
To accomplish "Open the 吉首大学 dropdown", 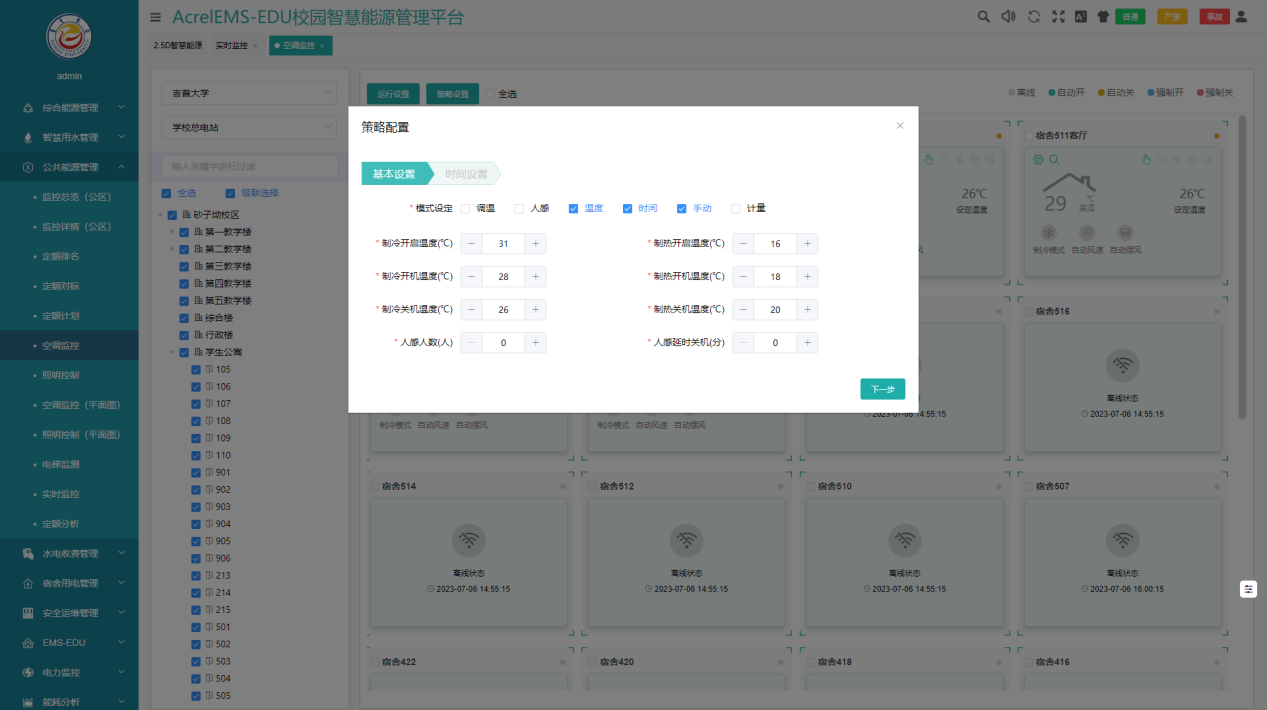I will point(249,93).
